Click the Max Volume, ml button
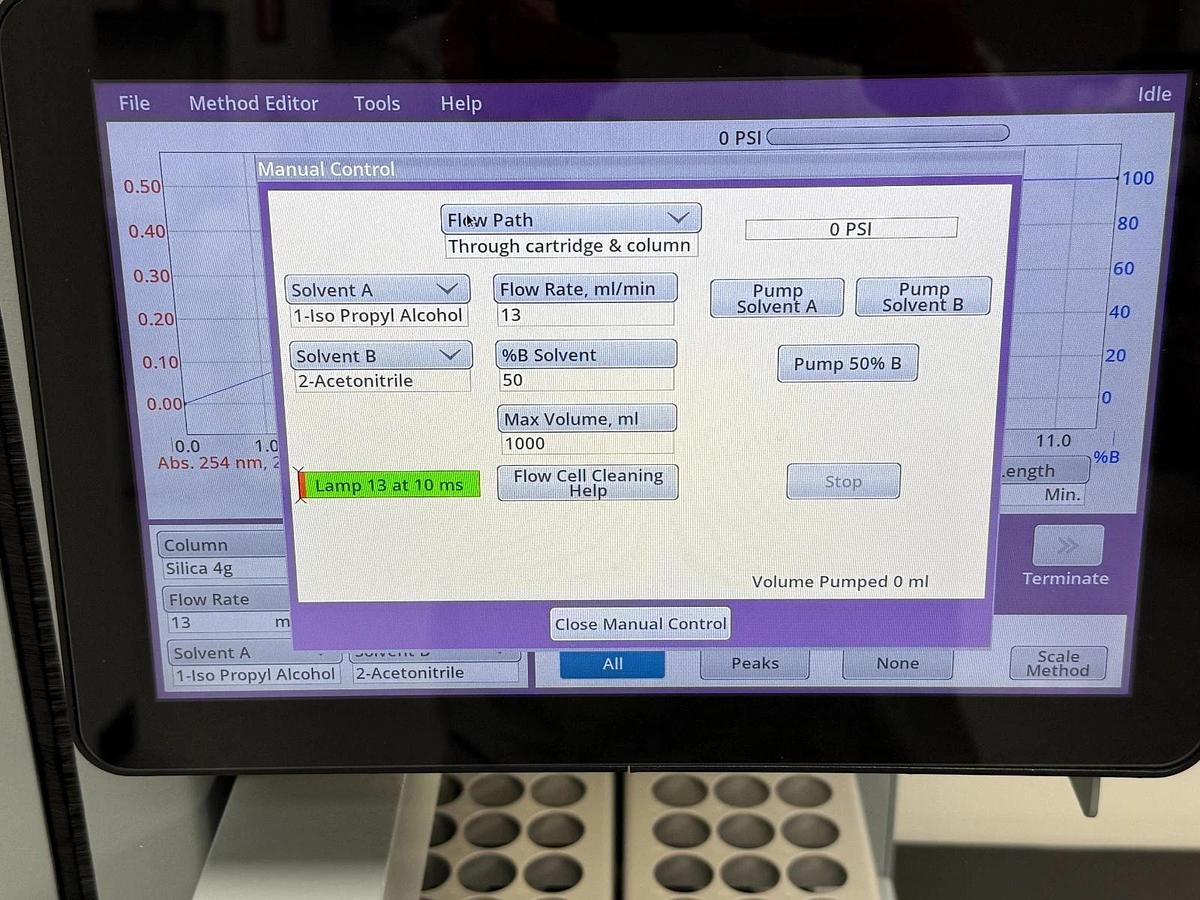The image size is (1200, 900). (x=586, y=419)
